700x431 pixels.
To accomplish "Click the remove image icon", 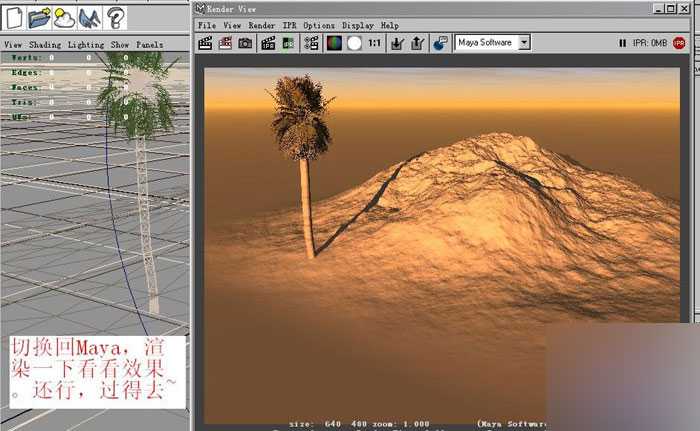I will (417, 43).
